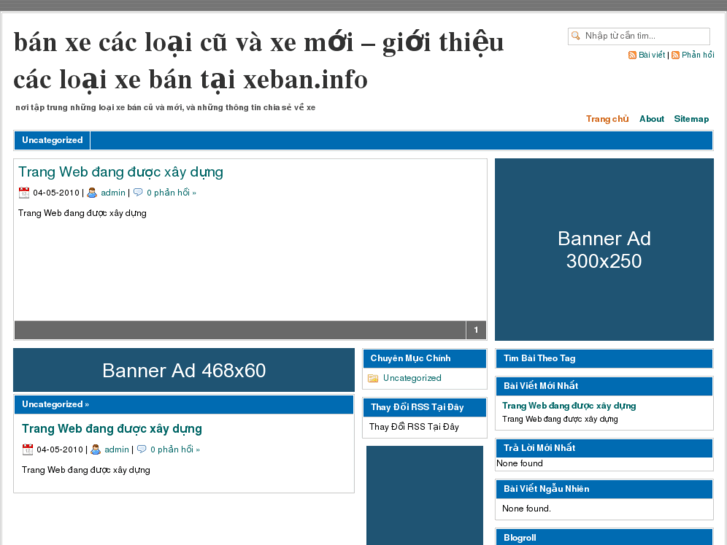Click the 'Thay Đổi RSS Tại Đây' body text
The width and height of the screenshot is (727, 545).
tap(414, 427)
